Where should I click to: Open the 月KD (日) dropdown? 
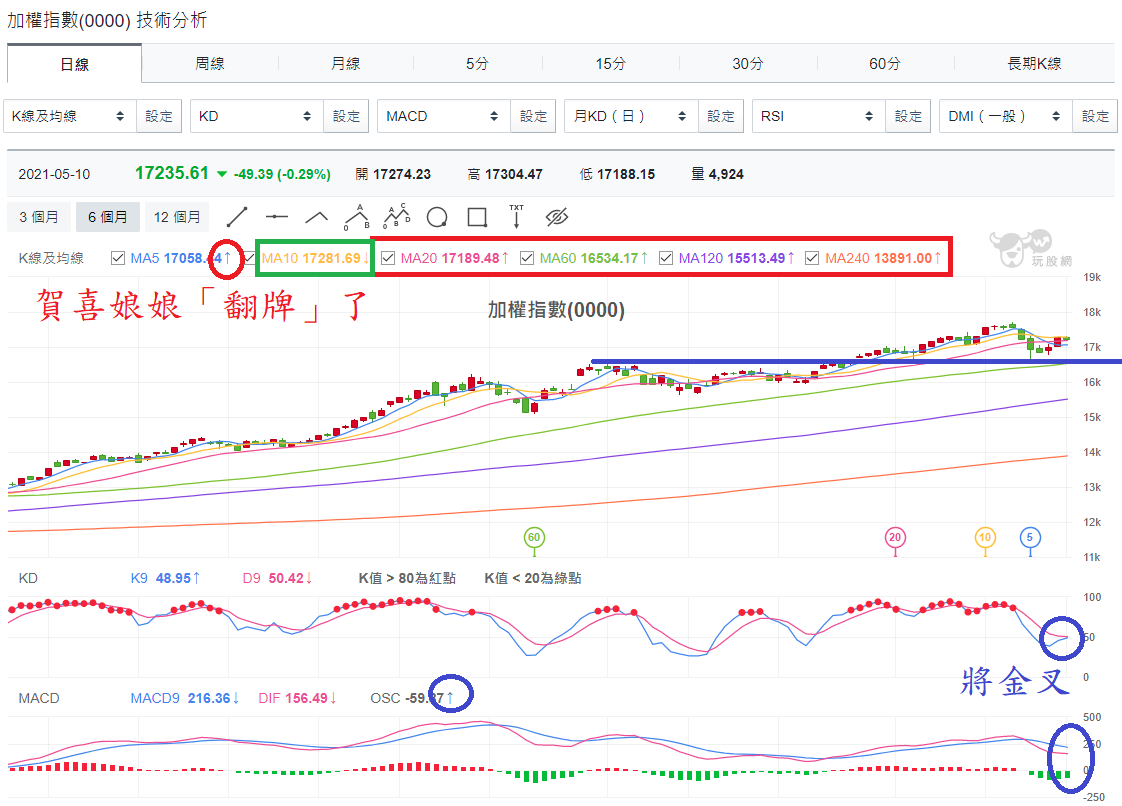coord(631,116)
